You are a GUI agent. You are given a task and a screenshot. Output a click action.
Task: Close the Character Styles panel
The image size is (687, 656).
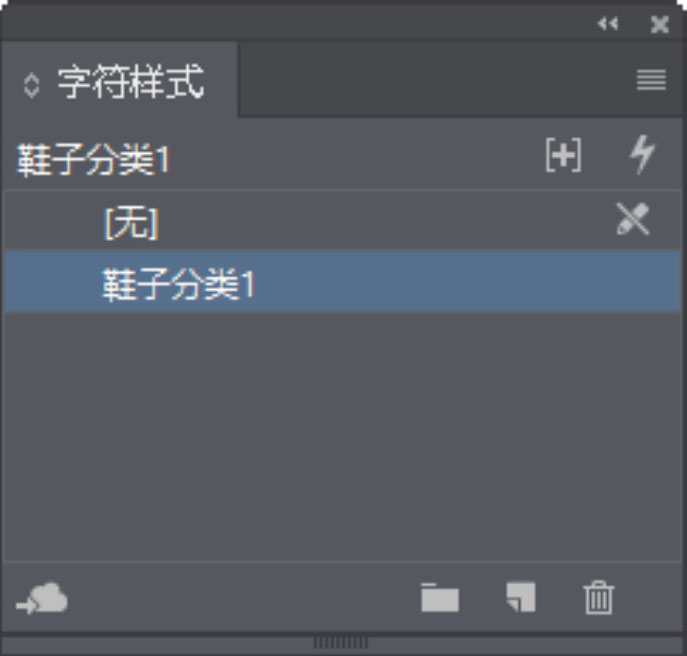click(x=659, y=24)
